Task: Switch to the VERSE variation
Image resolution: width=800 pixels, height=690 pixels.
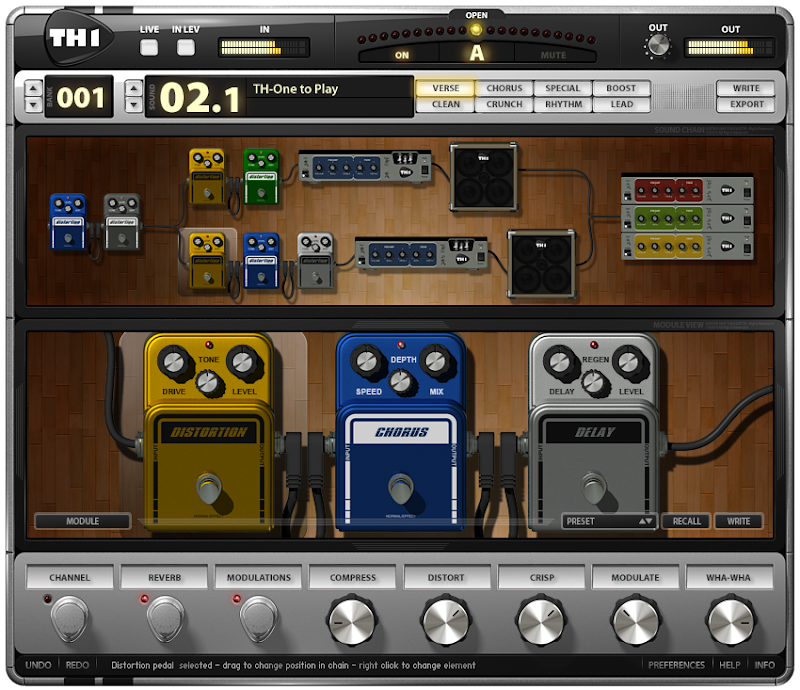Action: click(x=445, y=88)
